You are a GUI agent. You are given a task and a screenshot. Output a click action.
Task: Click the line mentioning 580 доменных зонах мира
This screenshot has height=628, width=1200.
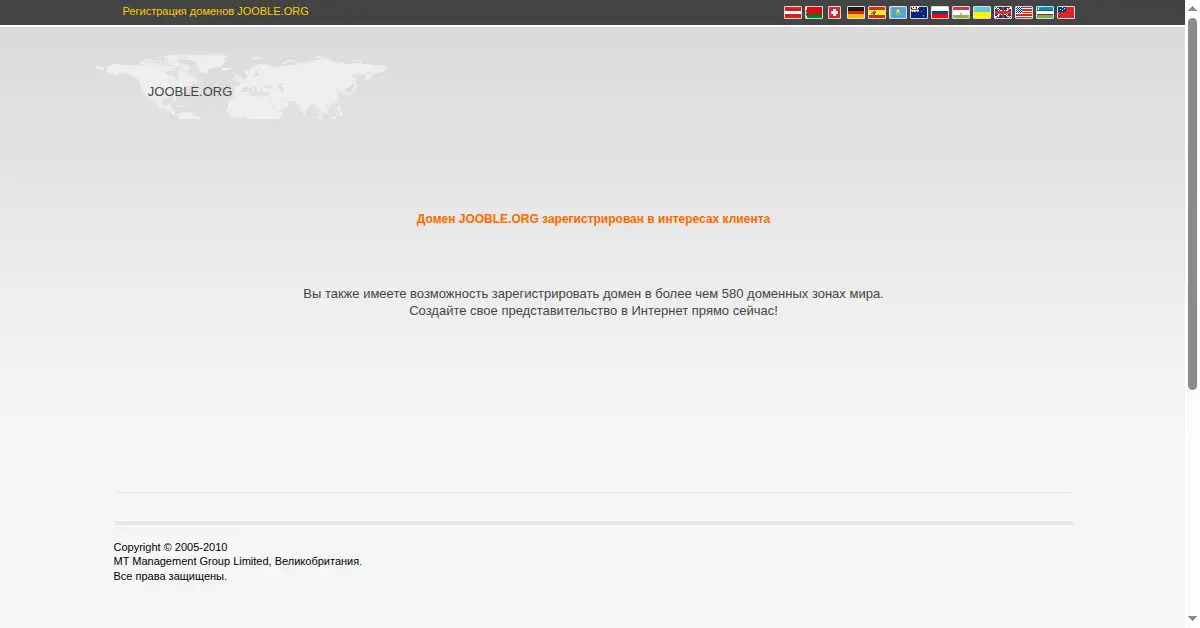pyautogui.click(x=593, y=294)
